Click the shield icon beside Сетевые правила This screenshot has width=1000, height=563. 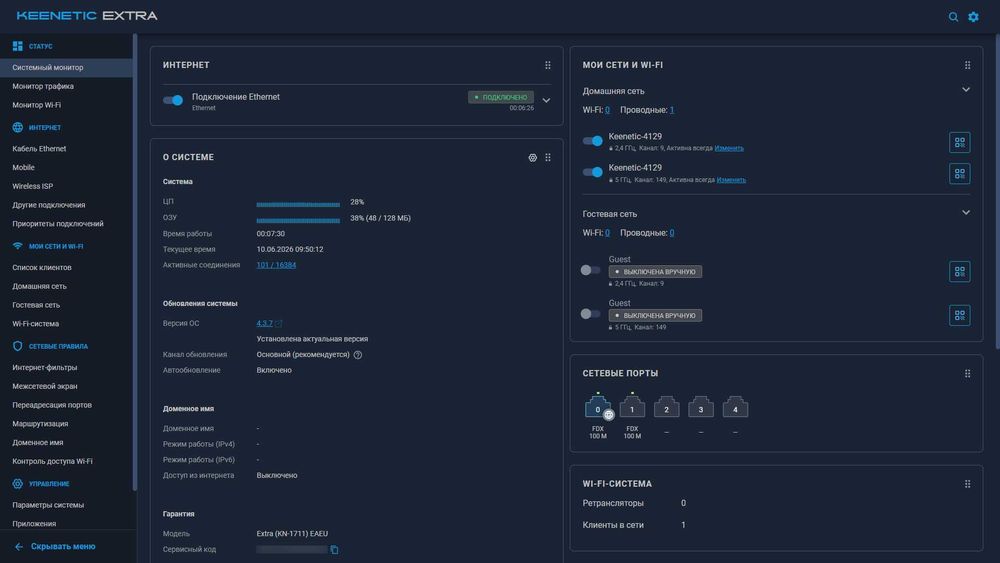[x=17, y=346]
